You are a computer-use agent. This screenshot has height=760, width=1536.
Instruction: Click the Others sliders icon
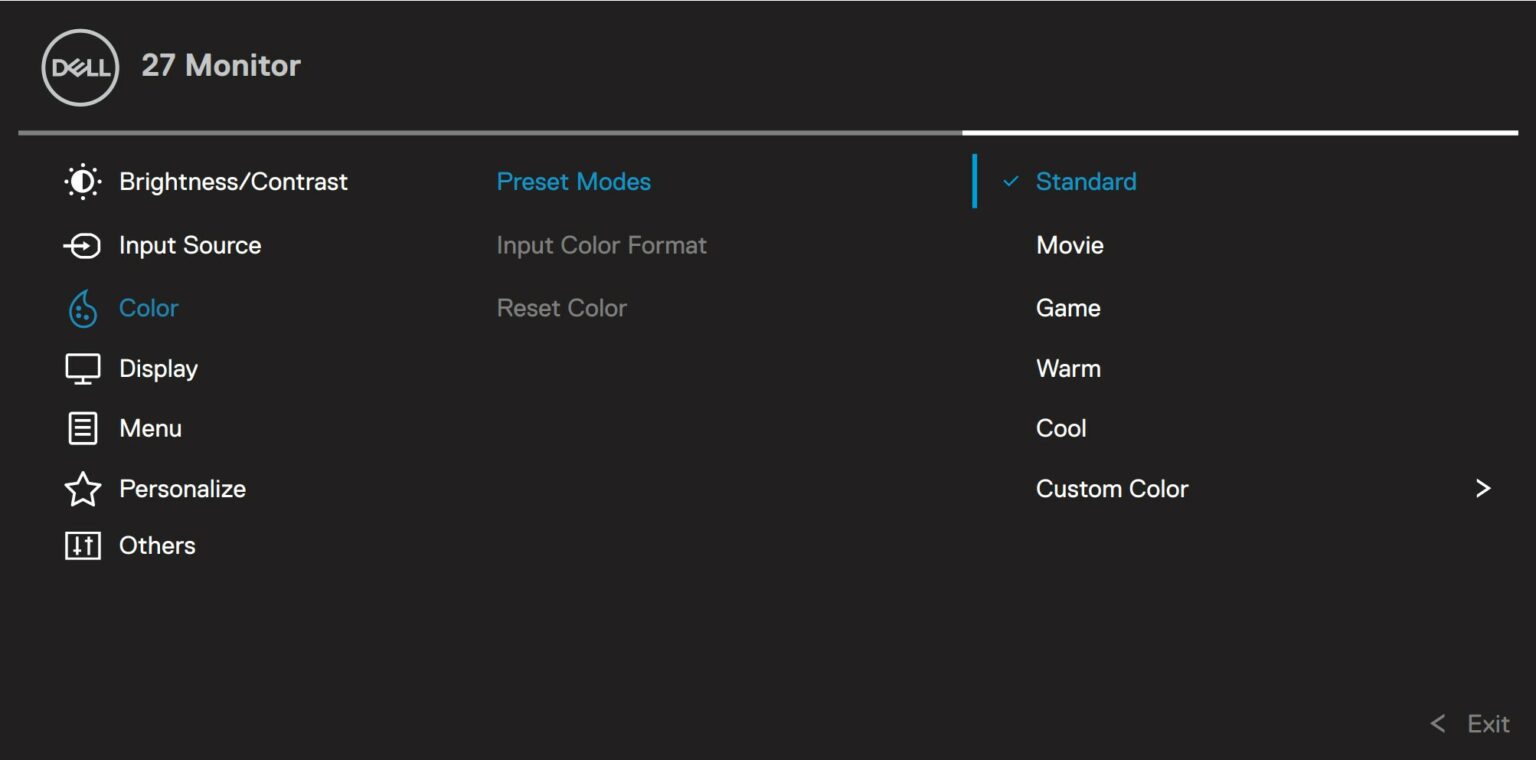83,545
